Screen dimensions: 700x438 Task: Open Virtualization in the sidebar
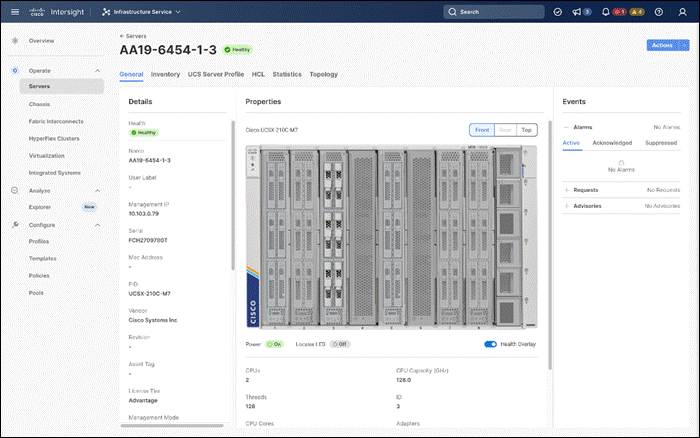click(x=46, y=156)
